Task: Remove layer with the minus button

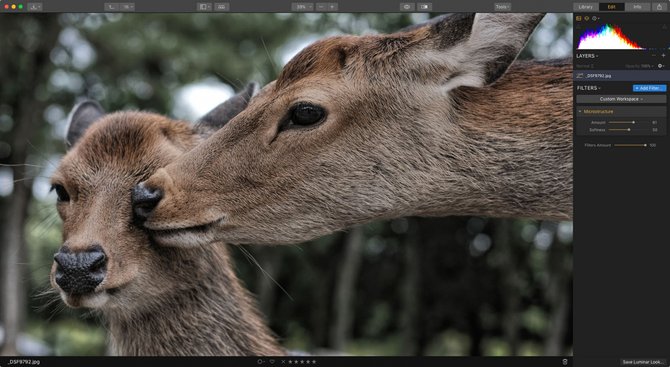Action: [x=654, y=56]
